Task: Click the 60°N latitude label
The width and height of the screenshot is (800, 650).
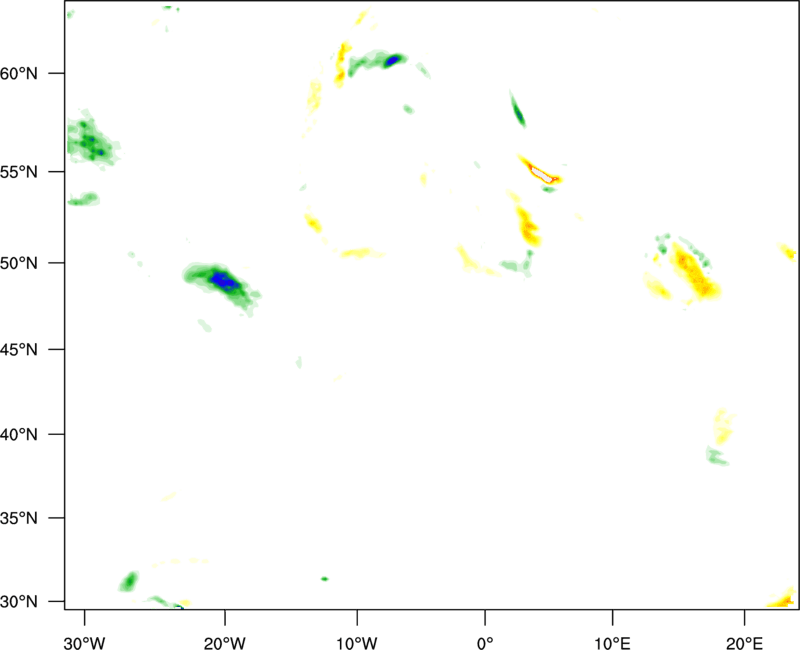Action: (19, 73)
